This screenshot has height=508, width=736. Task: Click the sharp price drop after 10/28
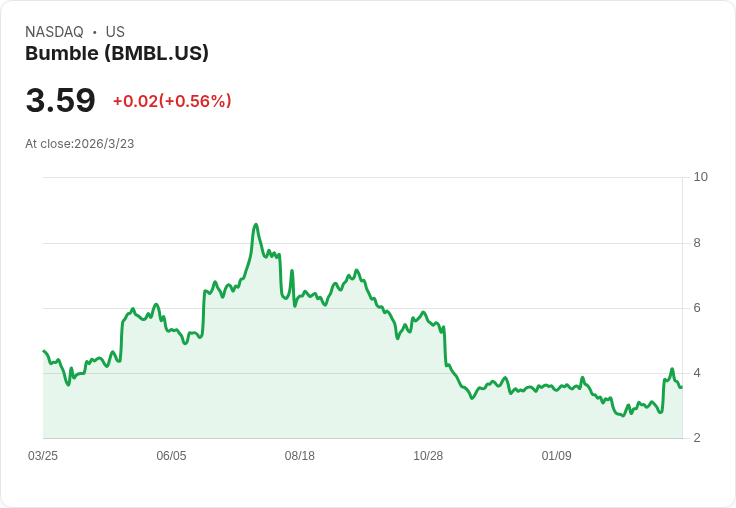coord(445,345)
